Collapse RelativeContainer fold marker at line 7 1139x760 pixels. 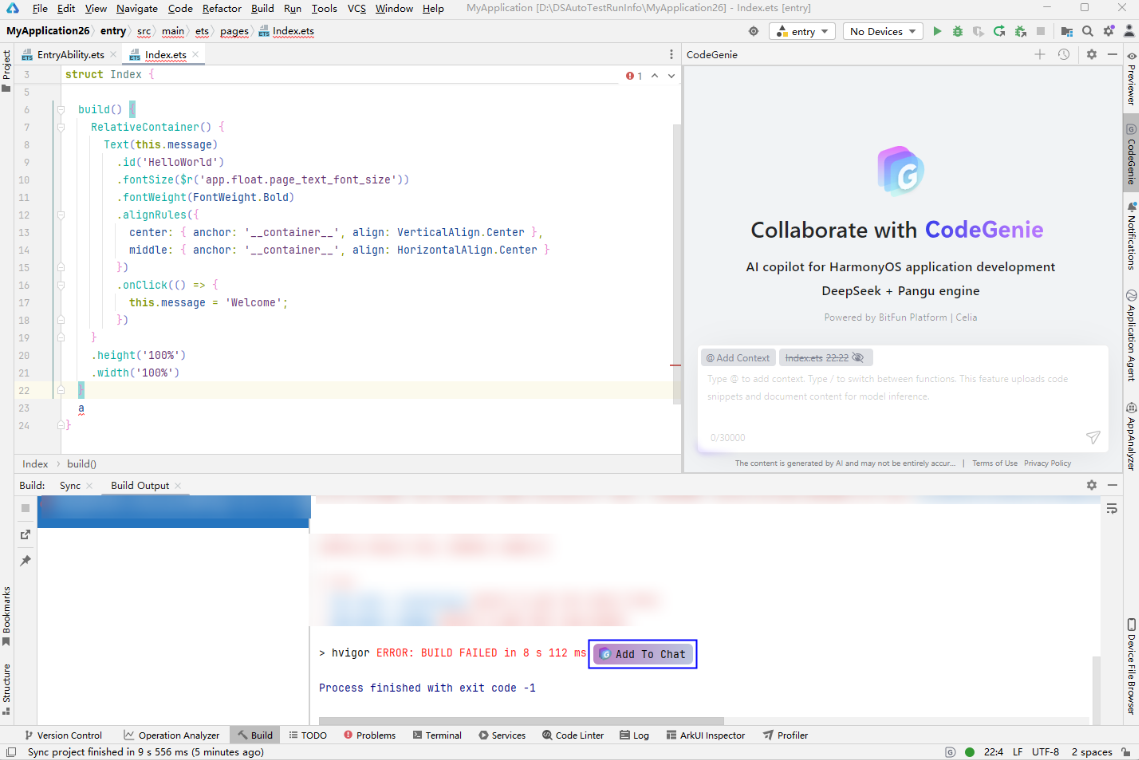(x=61, y=127)
